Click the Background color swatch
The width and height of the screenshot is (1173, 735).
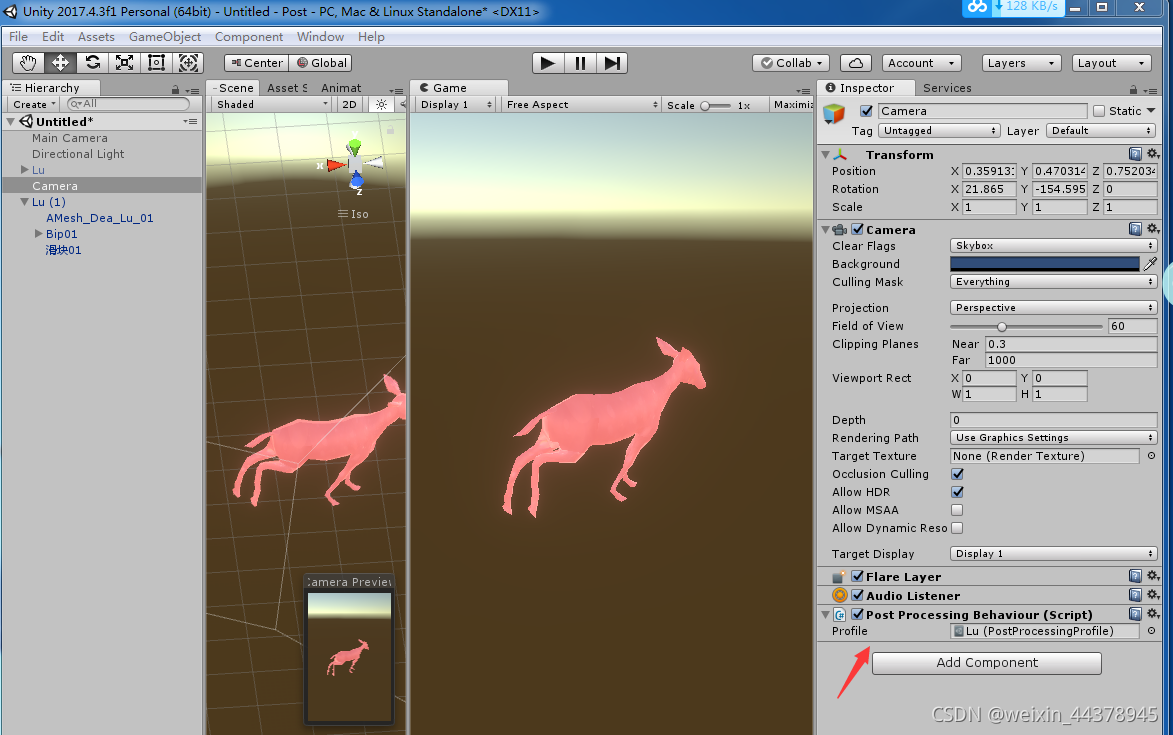1044,263
